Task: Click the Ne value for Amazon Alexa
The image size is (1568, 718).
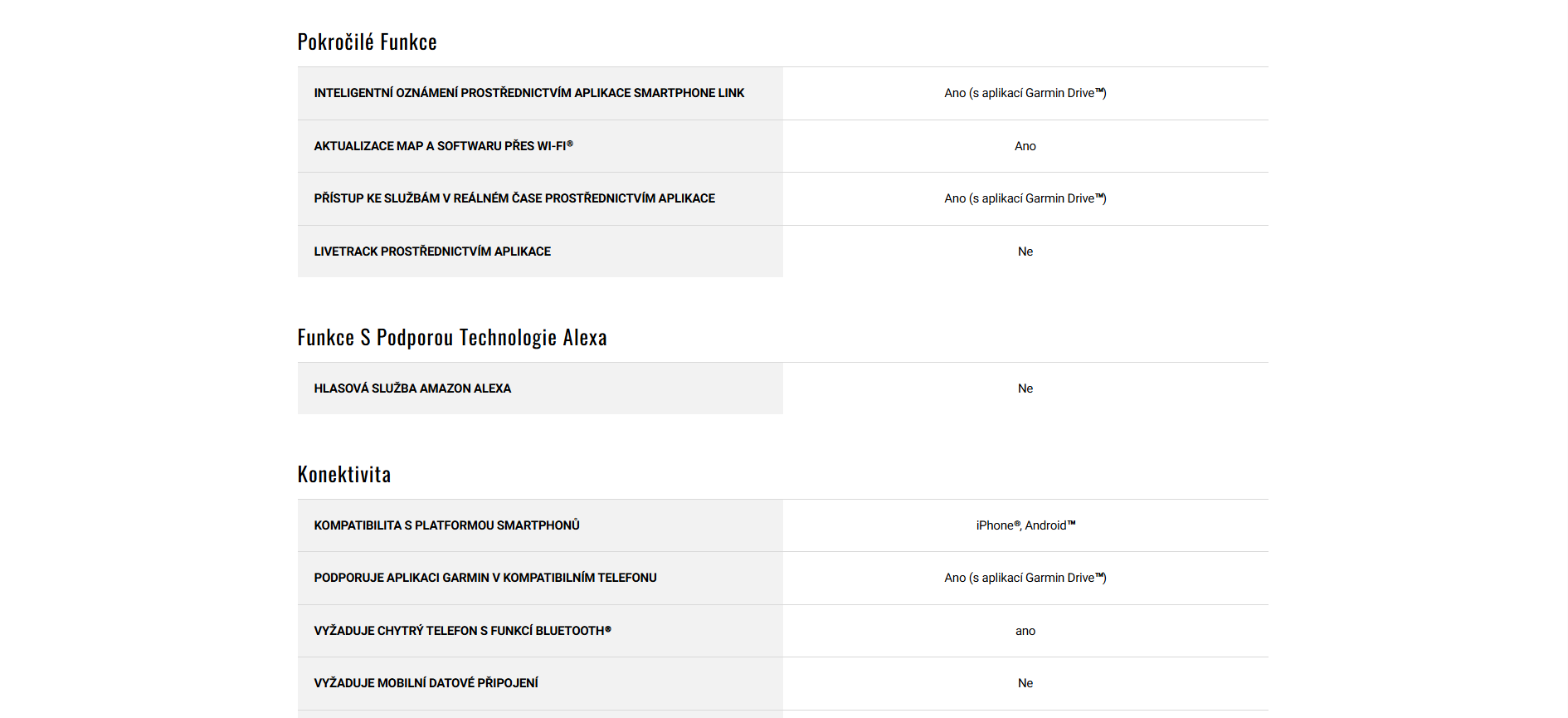Action: coord(1025,388)
